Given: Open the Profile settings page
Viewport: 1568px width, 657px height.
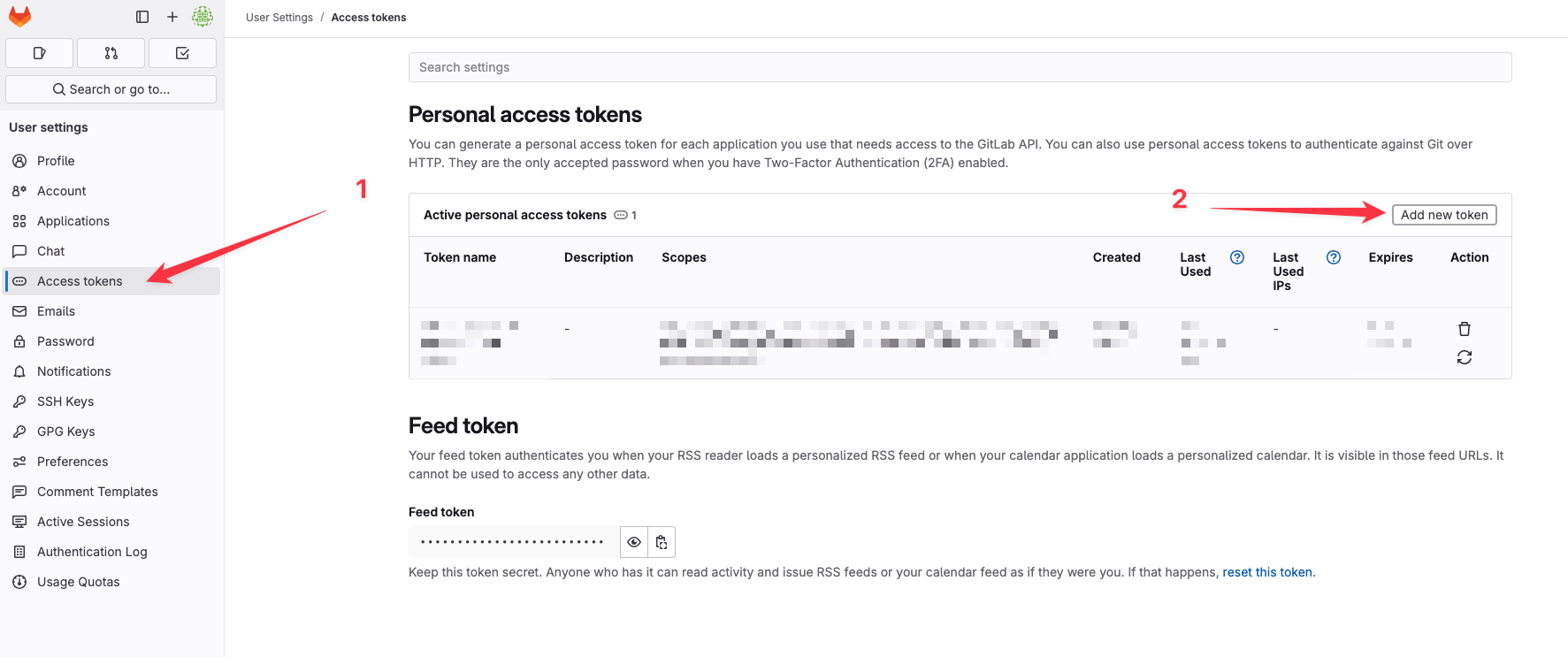Looking at the screenshot, I should 56,161.
